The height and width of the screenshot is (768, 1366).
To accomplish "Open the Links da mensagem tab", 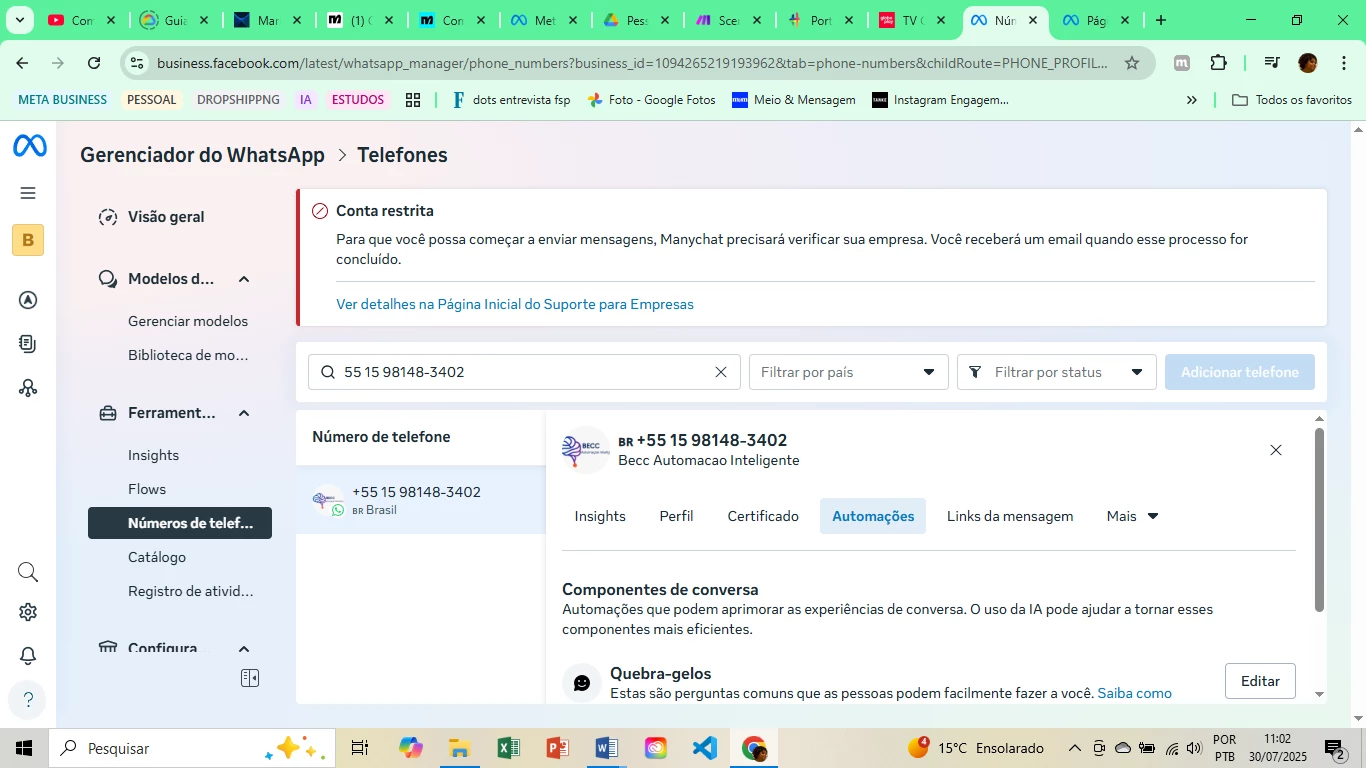I will pos(1010,516).
